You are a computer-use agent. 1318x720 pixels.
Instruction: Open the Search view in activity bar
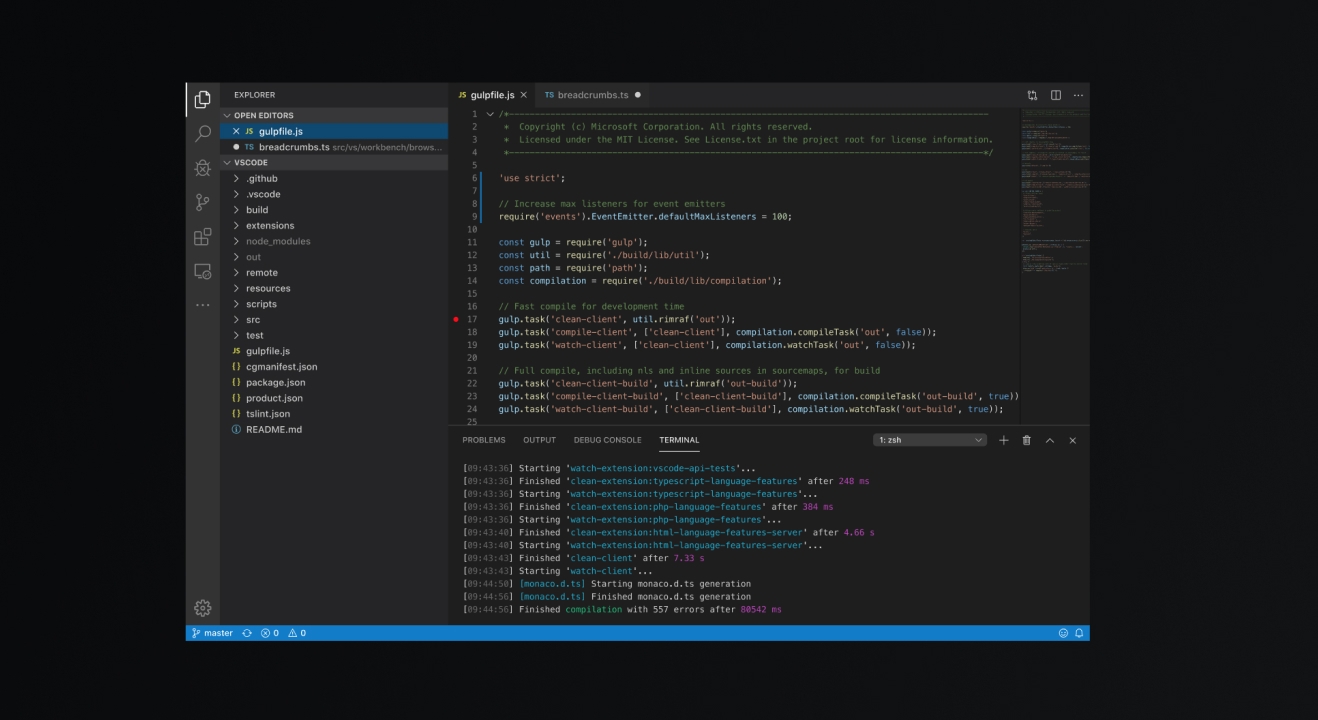click(x=203, y=133)
